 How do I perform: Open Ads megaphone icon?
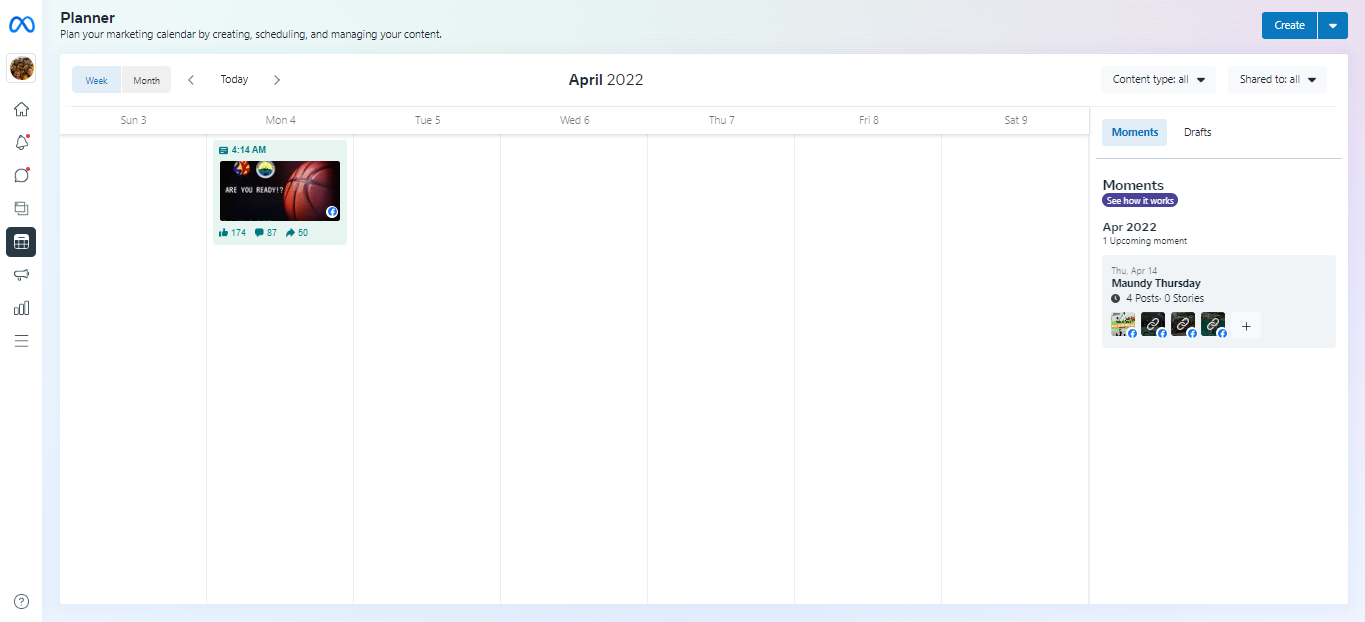tap(21, 275)
